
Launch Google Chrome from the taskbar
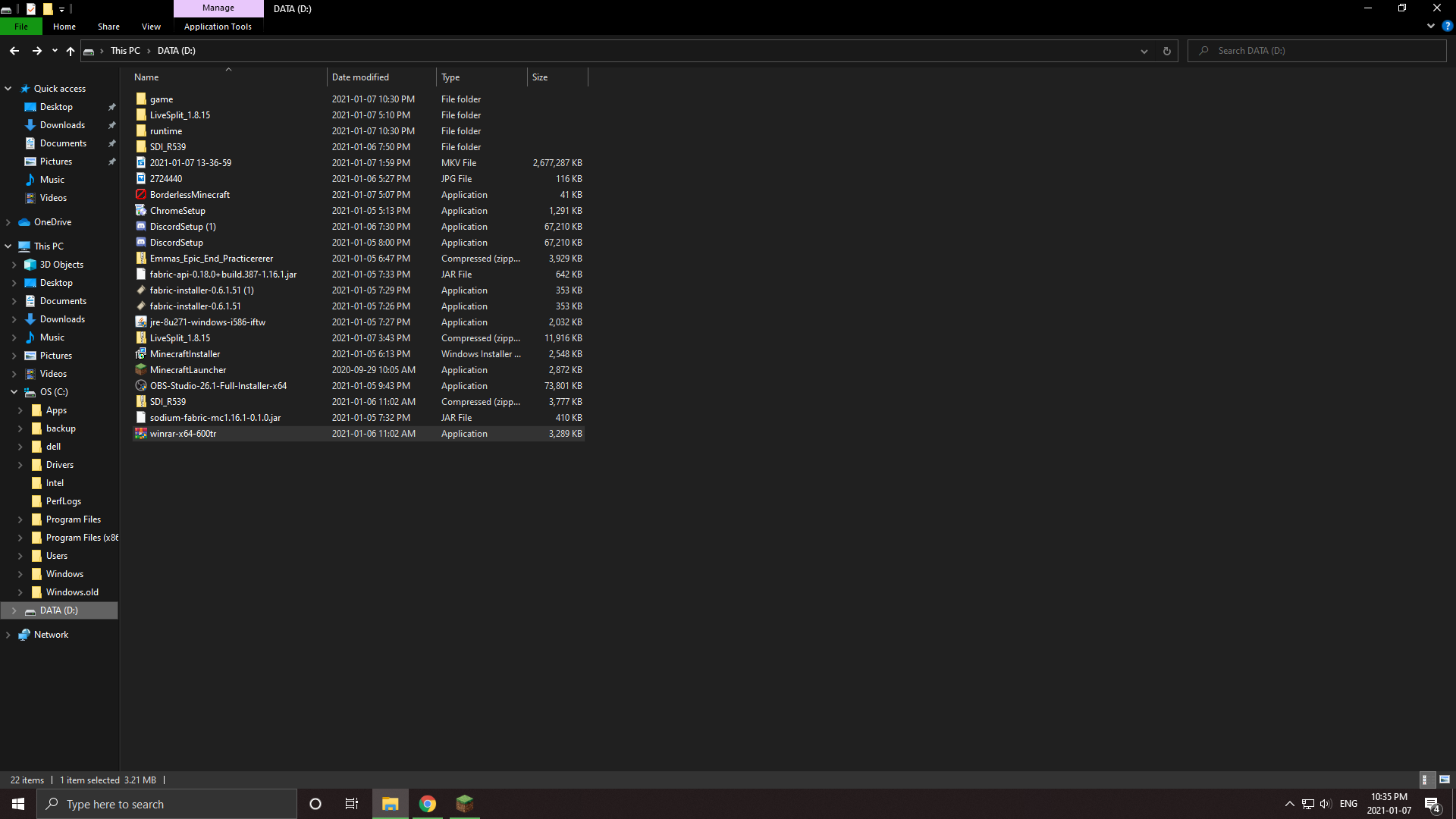click(427, 803)
